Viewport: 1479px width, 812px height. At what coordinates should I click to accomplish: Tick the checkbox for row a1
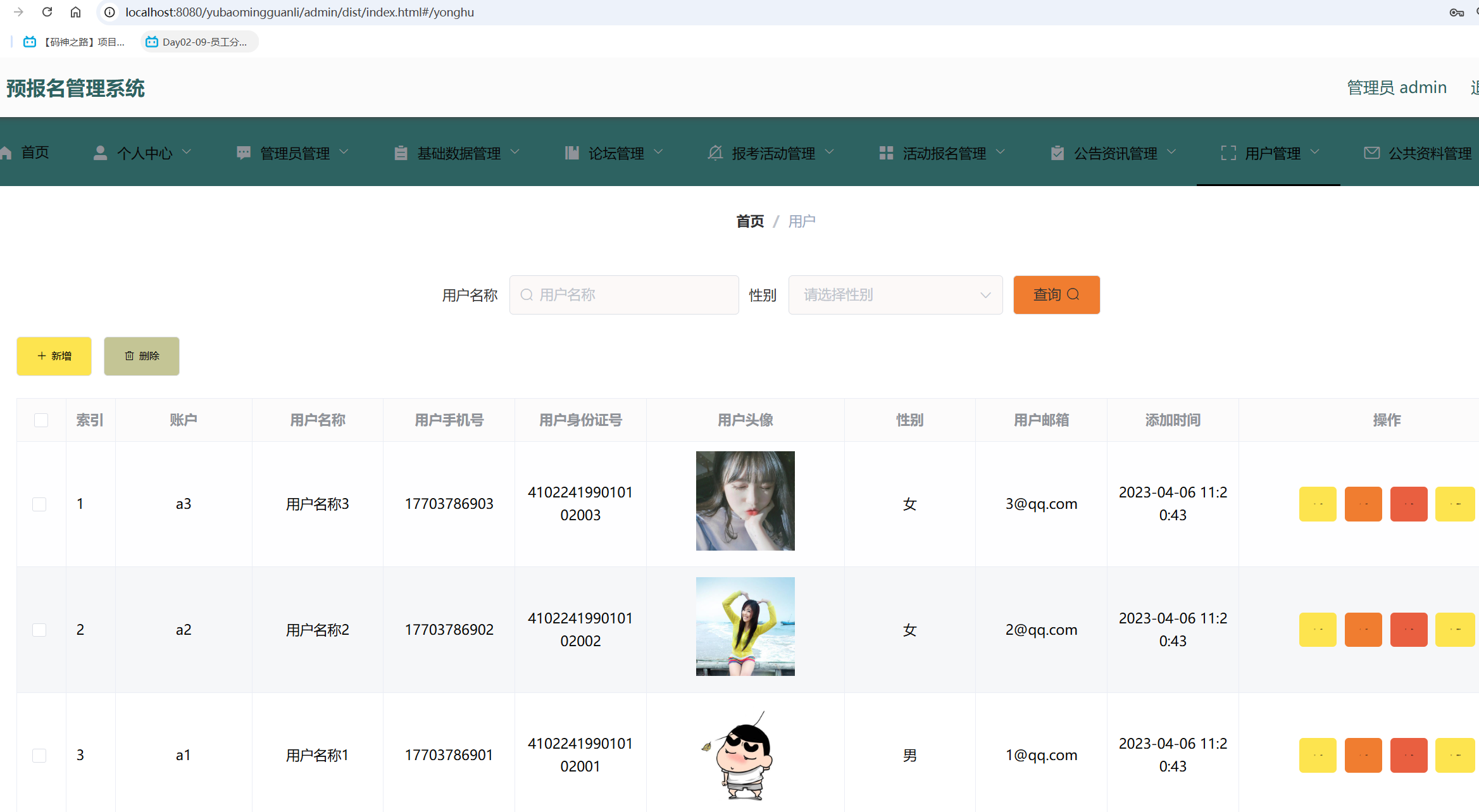click(x=39, y=756)
